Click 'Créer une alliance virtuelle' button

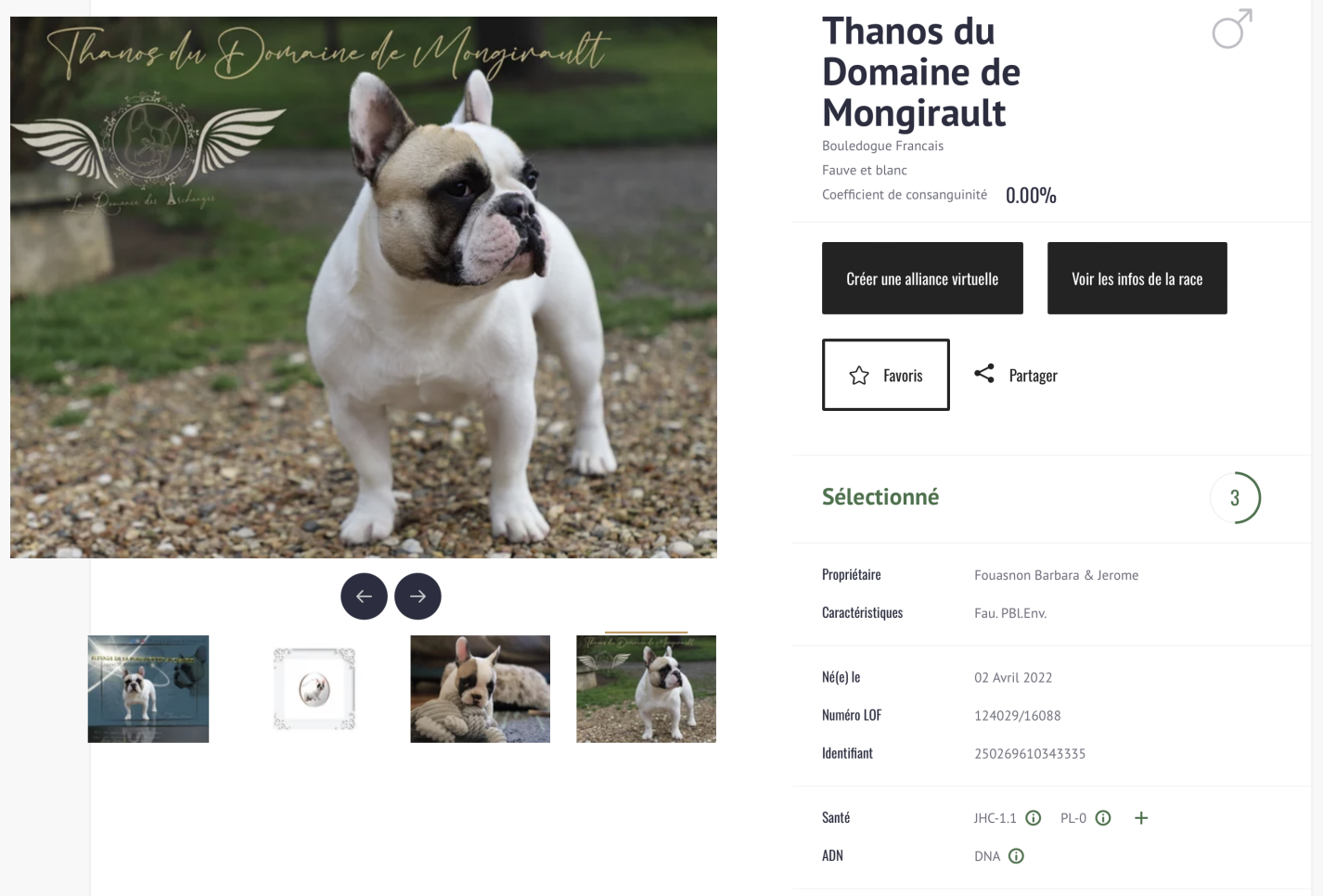point(922,278)
